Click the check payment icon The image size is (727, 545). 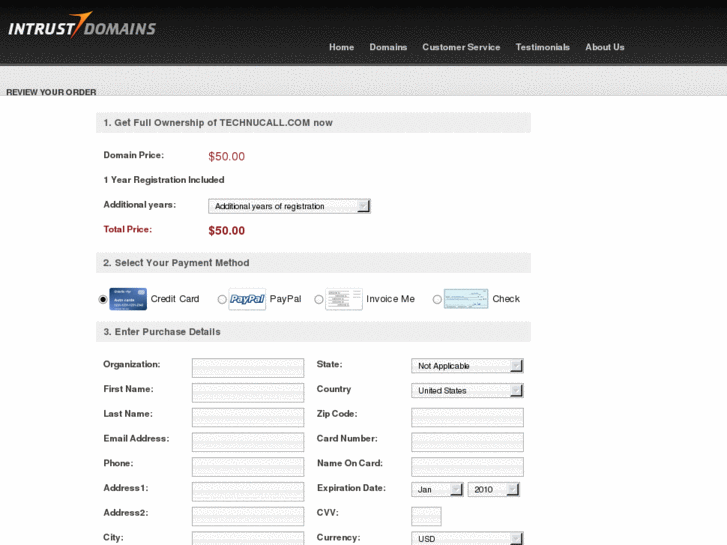pyautogui.click(x=465, y=299)
